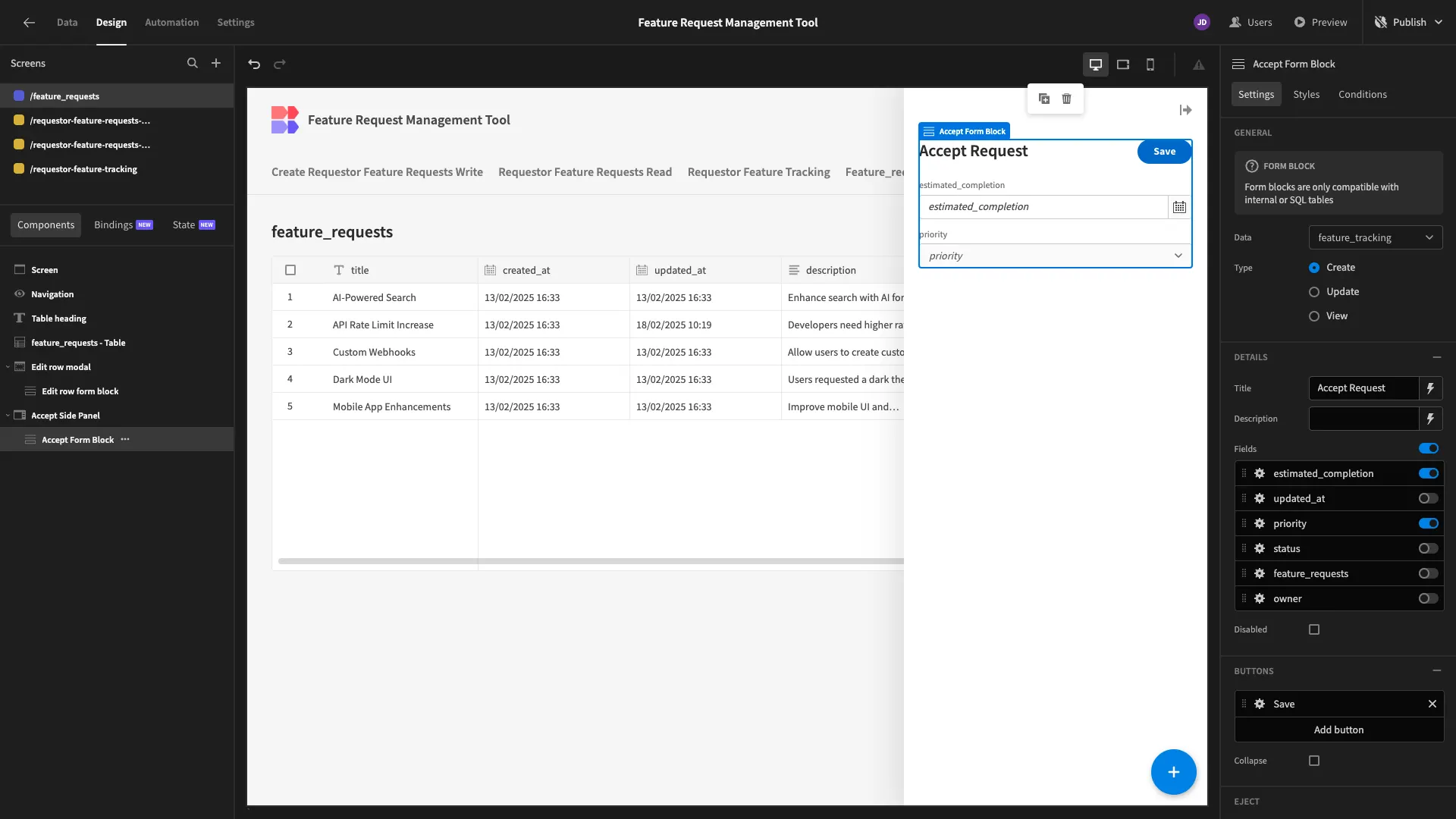
Task: Switch to tablet preview icon
Action: (1123, 64)
